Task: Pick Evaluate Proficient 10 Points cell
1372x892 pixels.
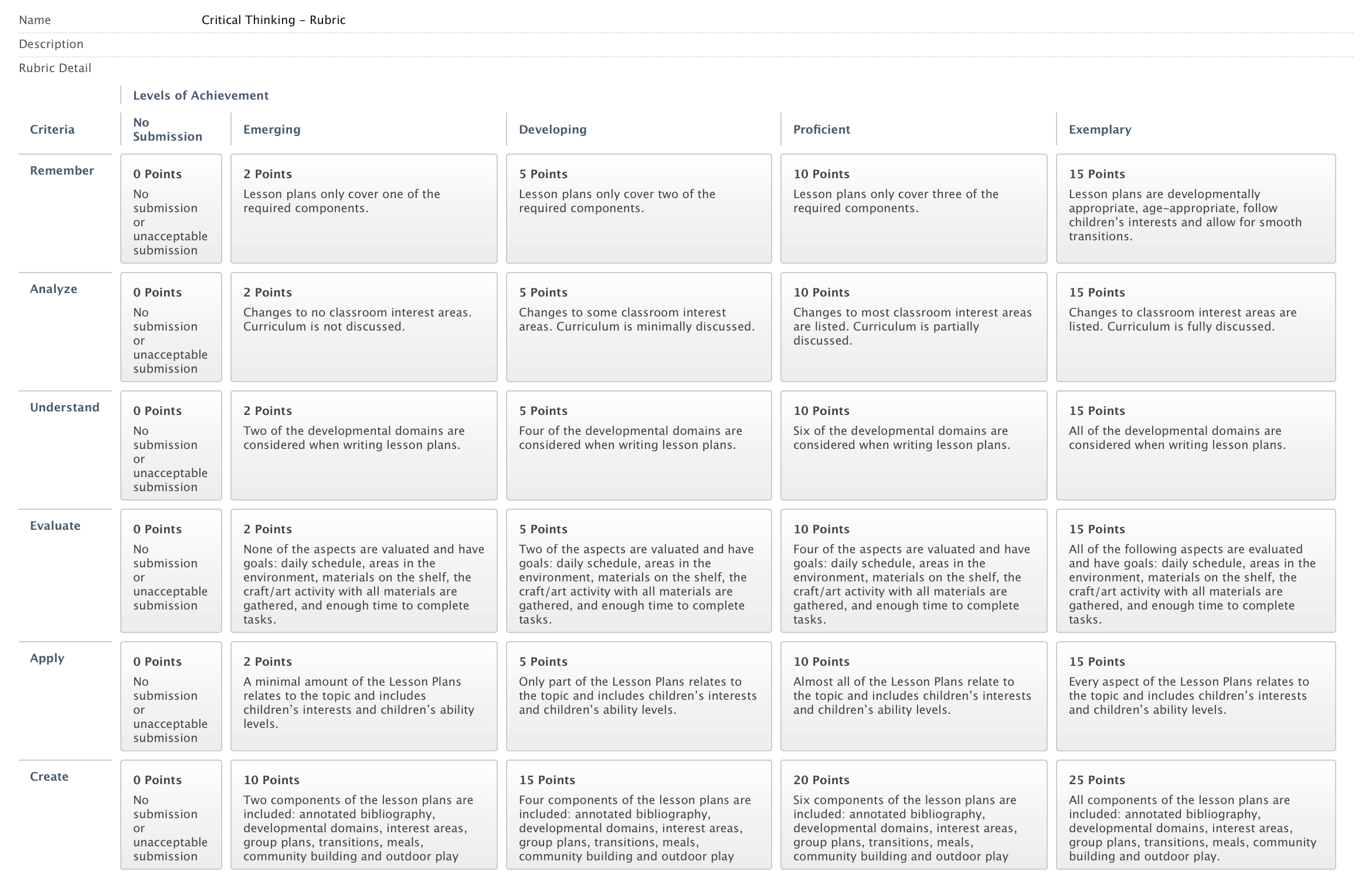Action: click(x=913, y=571)
